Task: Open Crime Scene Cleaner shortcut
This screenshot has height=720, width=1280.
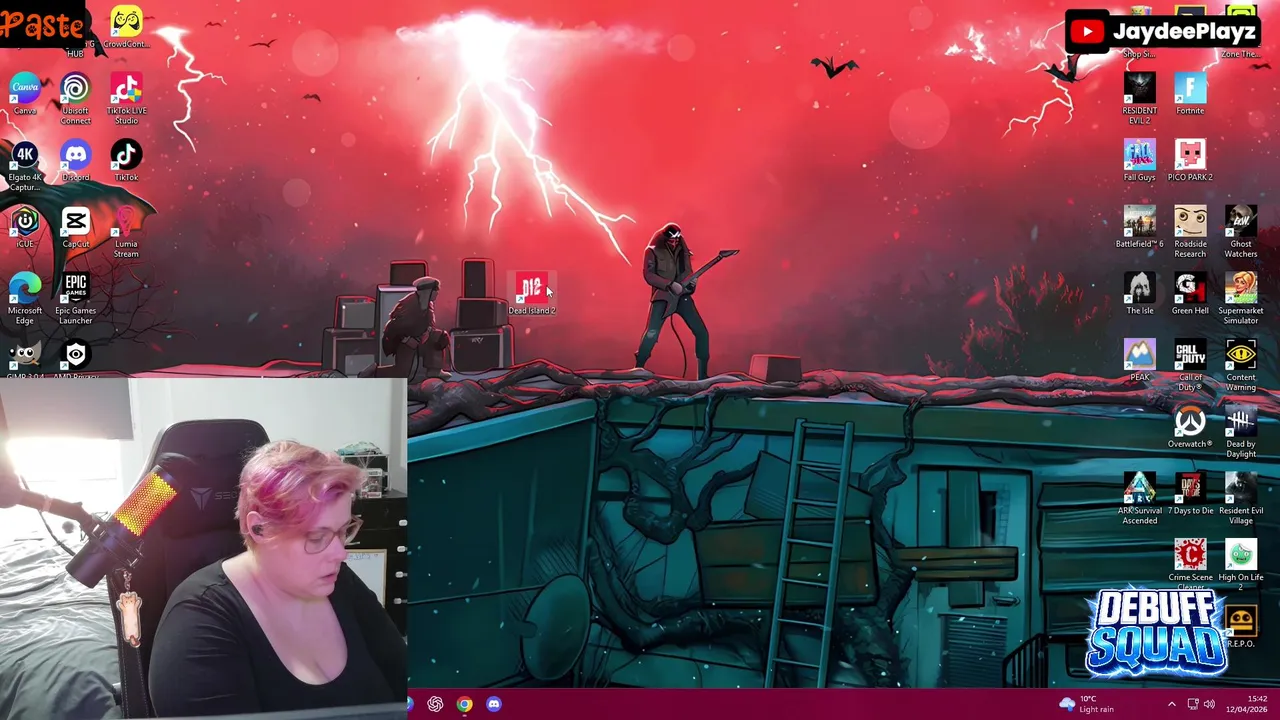Action: (x=1190, y=563)
